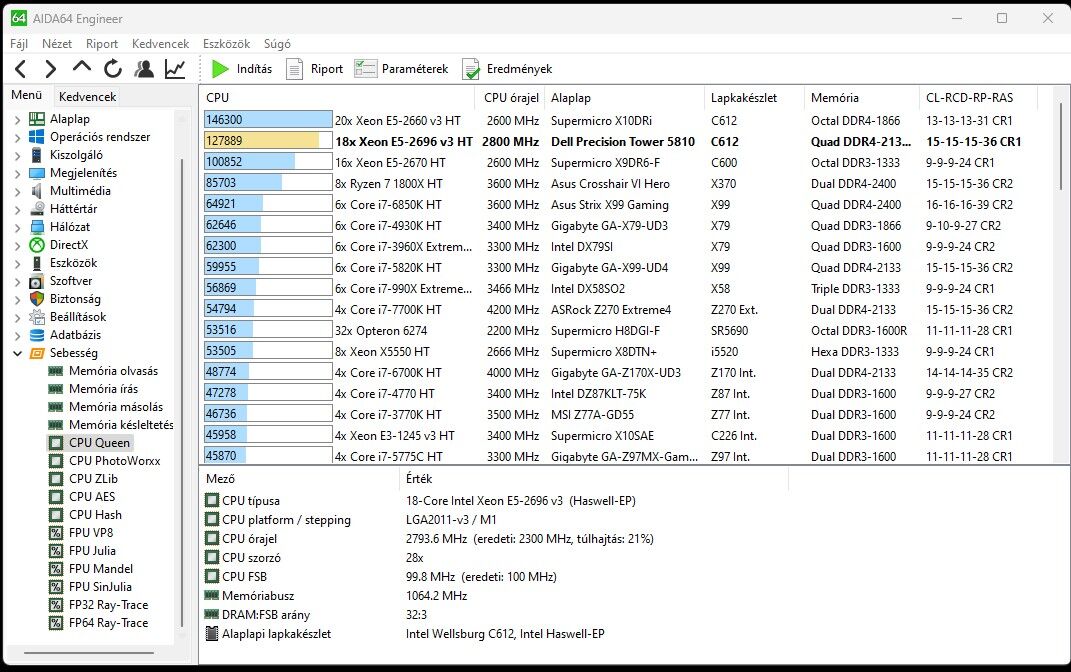Select the Multimédia speaker icon
Screen dimensions: 1071x672
[x=37, y=191]
